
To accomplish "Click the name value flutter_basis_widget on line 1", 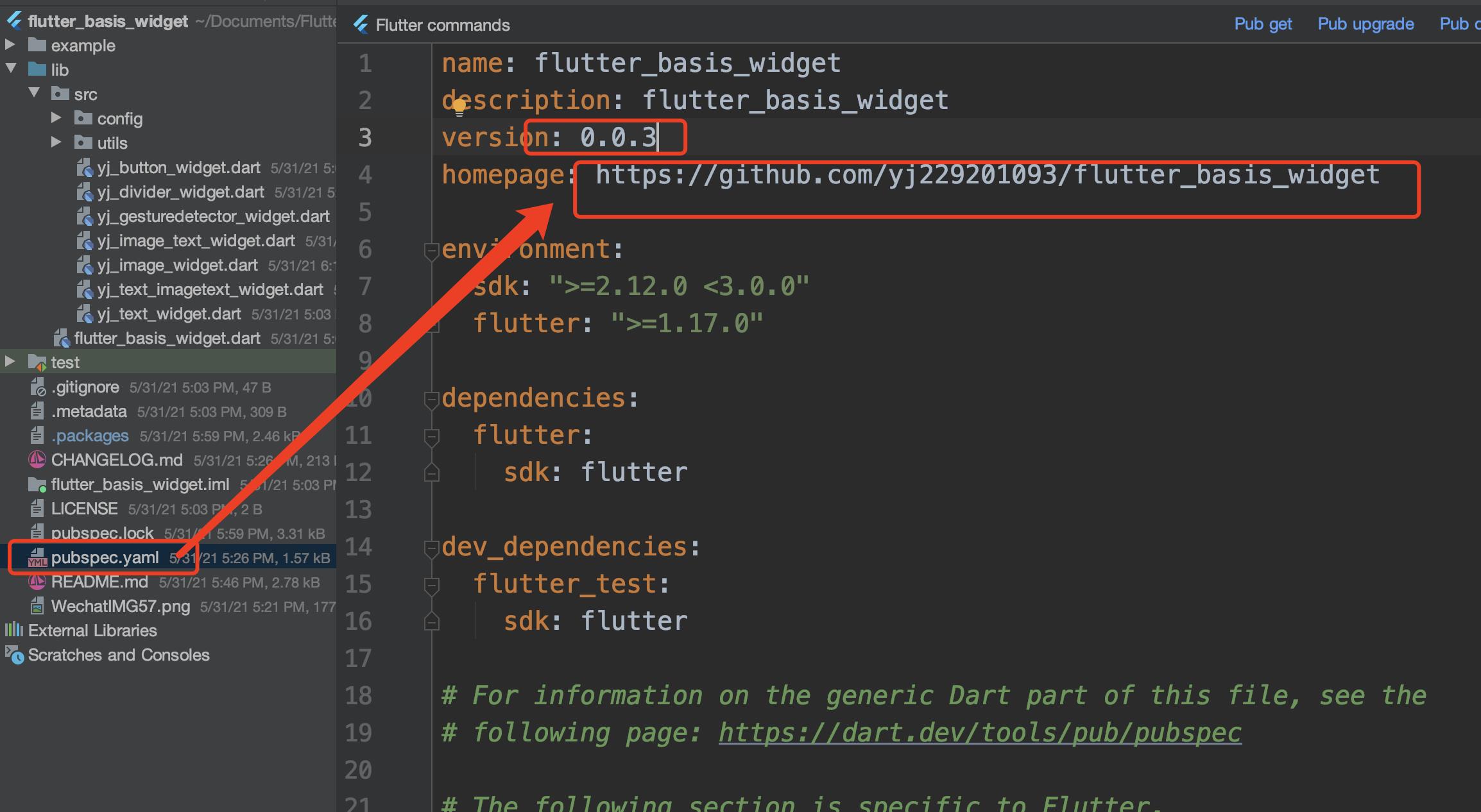I will (687, 63).
